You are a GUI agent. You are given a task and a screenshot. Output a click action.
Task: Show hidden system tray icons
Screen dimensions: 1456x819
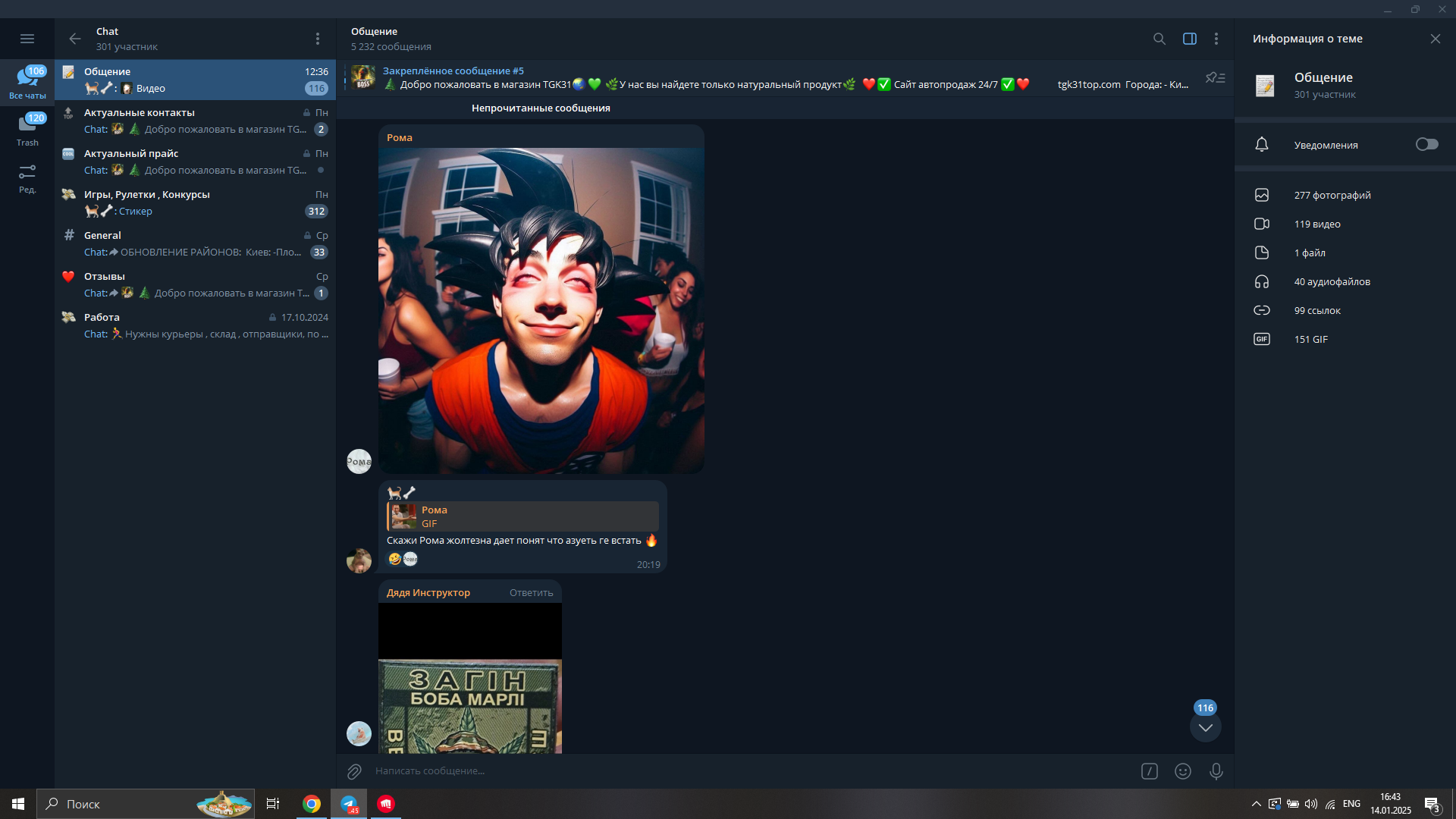(1257, 804)
